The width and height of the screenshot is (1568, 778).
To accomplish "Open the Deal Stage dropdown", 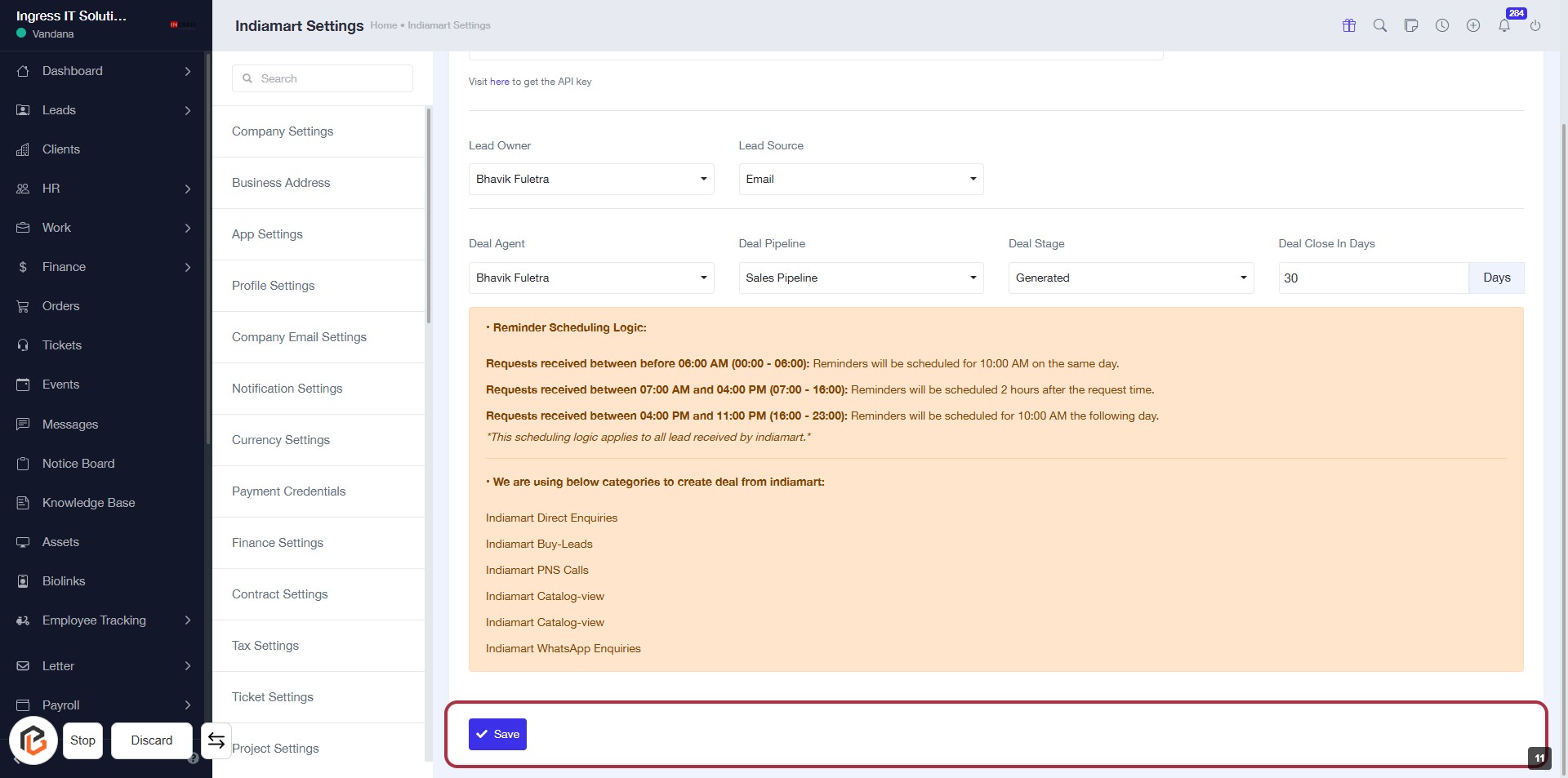I will point(1130,278).
